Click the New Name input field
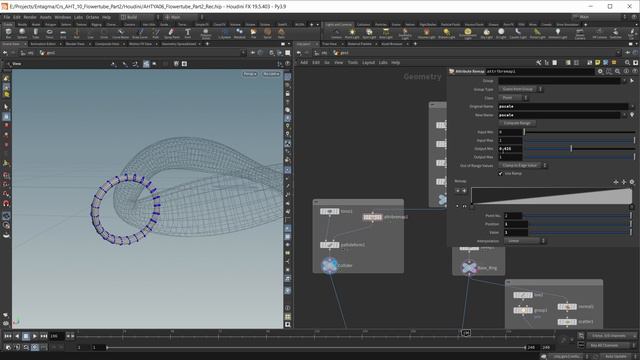 (x=559, y=115)
